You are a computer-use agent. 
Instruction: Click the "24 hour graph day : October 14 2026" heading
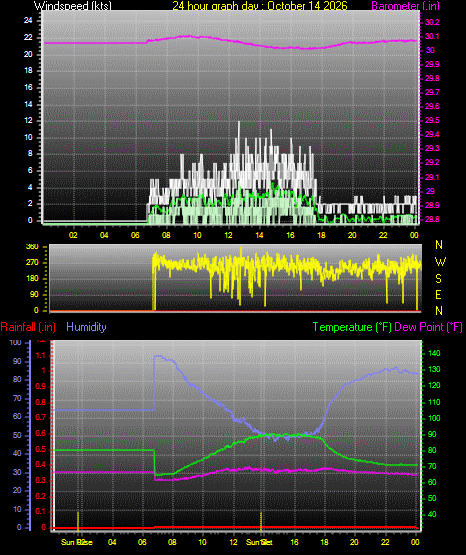point(260,6)
